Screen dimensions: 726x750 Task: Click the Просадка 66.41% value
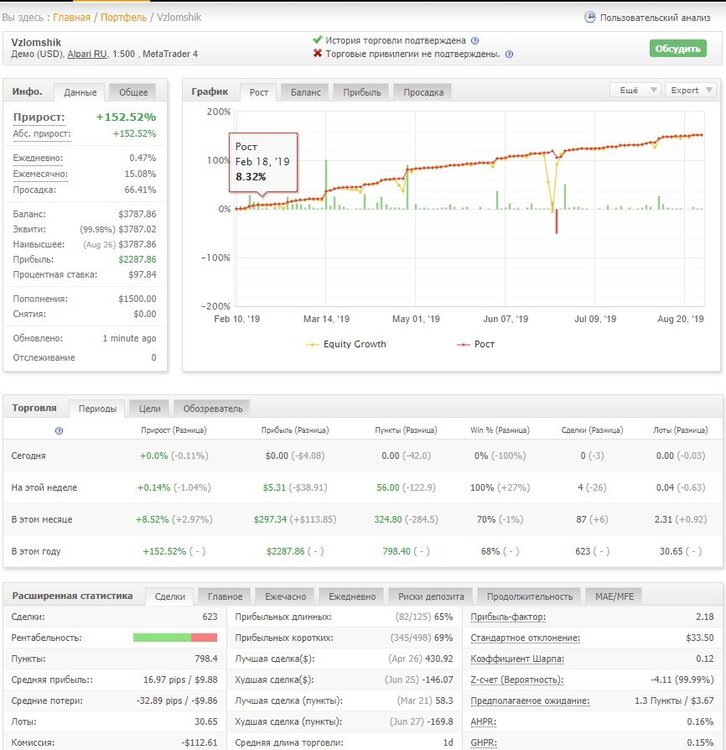pos(140,190)
